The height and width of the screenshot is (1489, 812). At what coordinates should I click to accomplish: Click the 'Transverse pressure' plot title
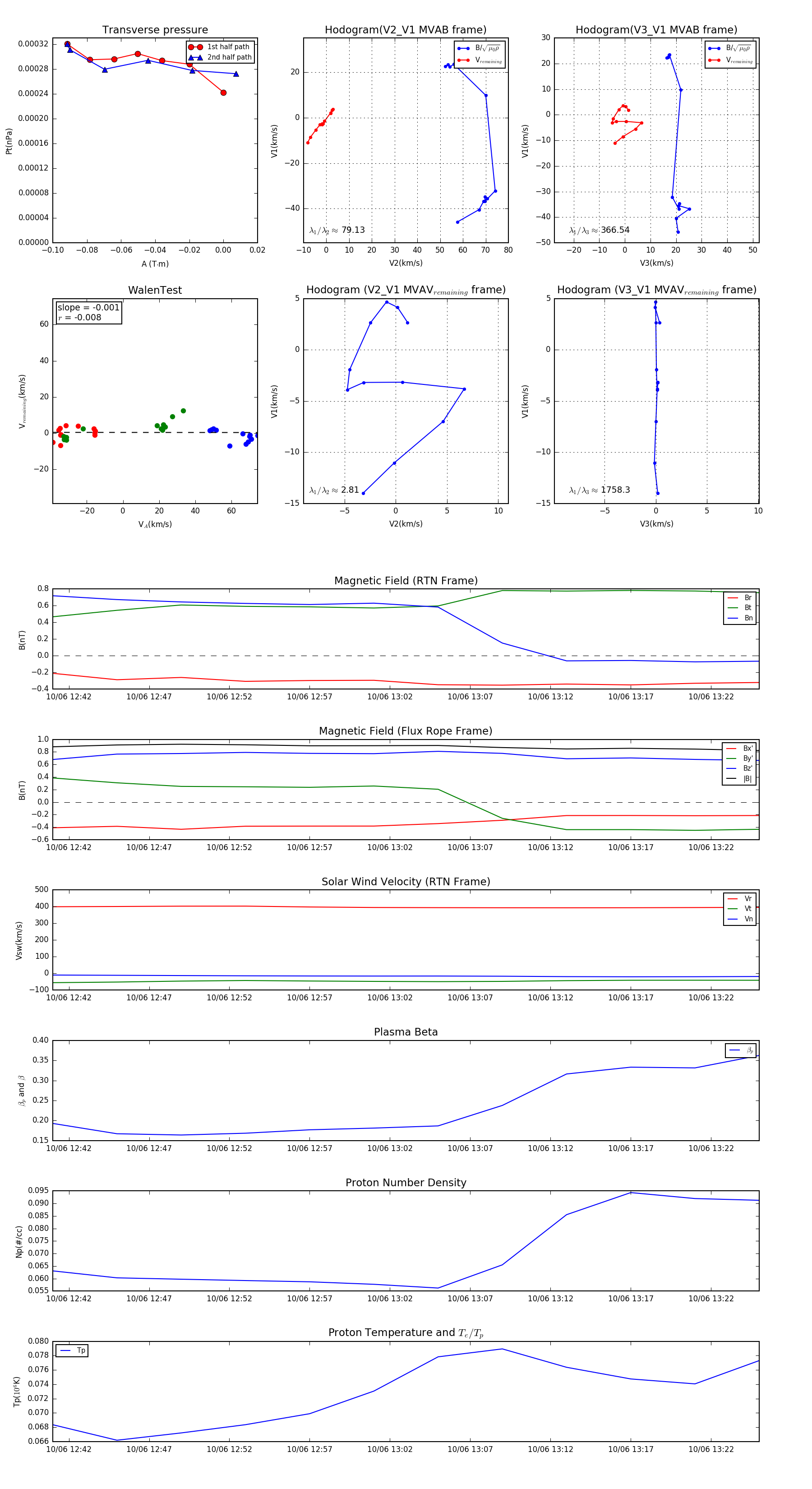[x=155, y=30]
